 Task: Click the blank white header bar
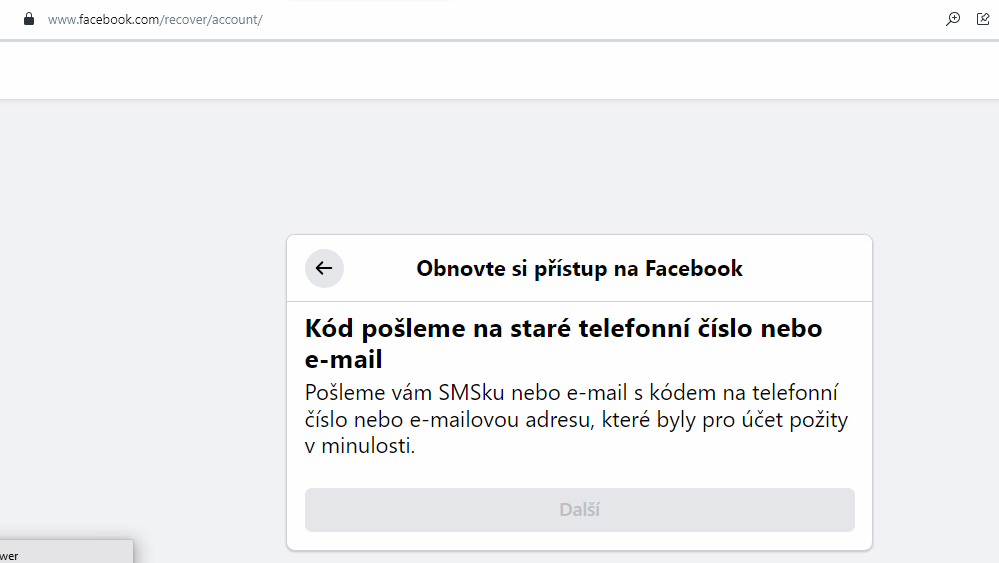(x=500, y=70)
